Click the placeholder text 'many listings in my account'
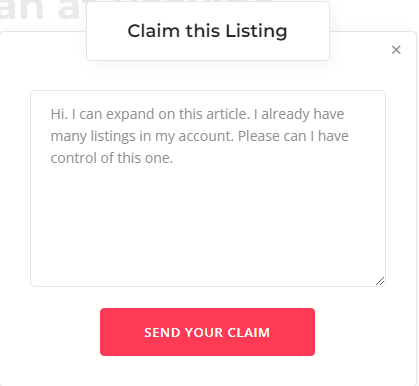The width and height of the screenshot is (419, 386). (x=141, y=136)
